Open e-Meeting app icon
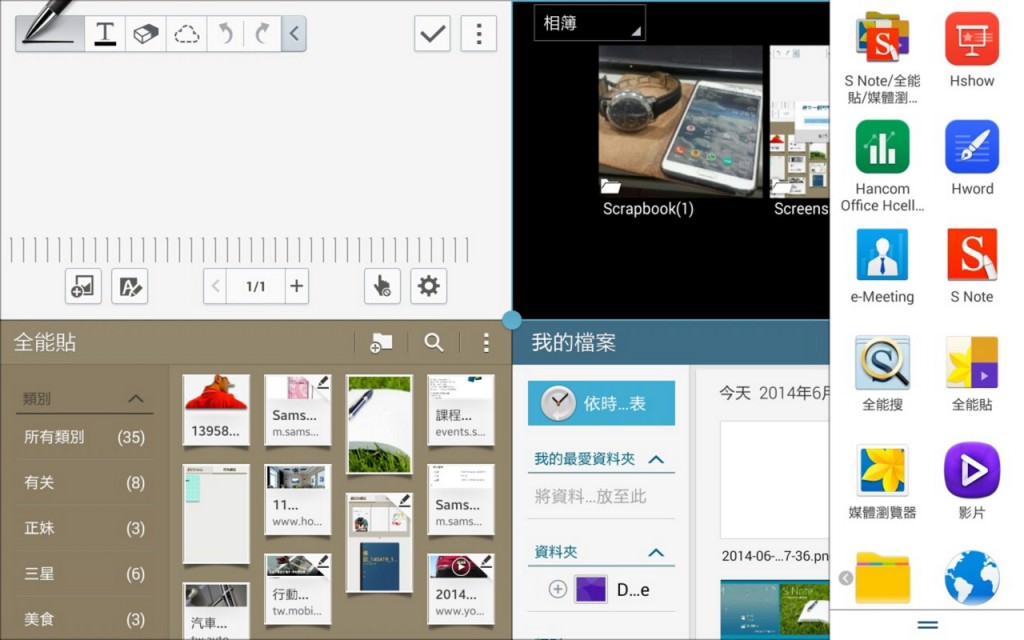Screen dimensions: 1024x640 [882, 266]
